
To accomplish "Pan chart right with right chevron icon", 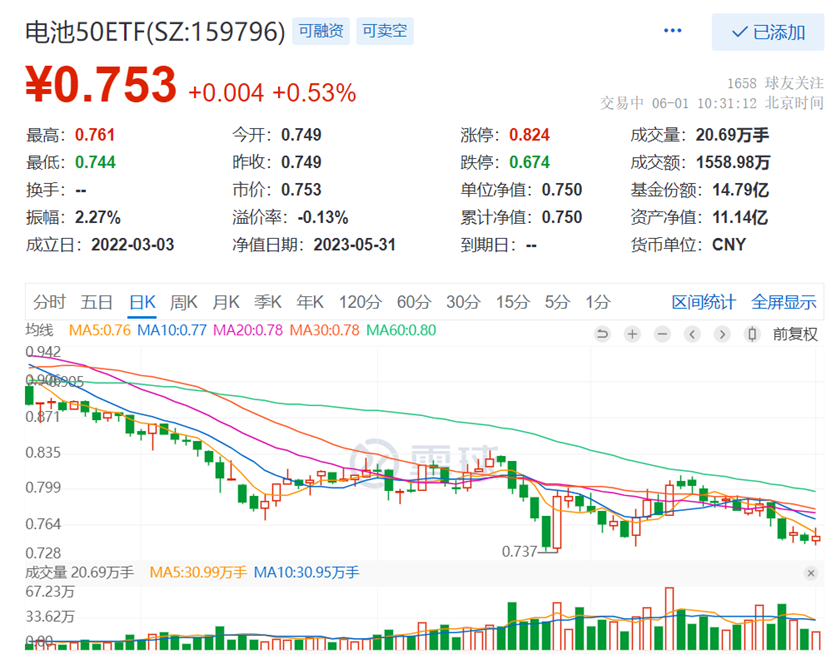I will (x=722, y=334).
